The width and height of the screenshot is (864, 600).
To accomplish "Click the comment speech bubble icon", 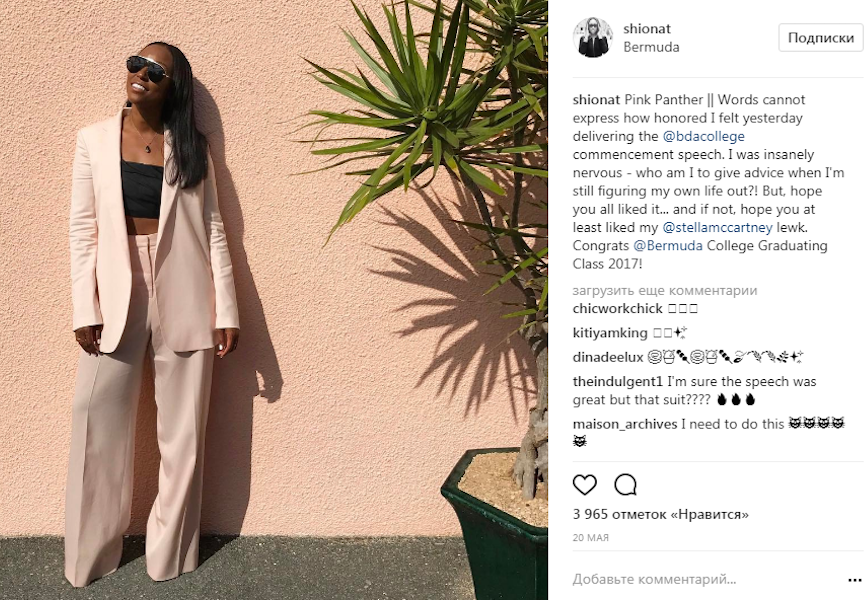I will (625, 485).
